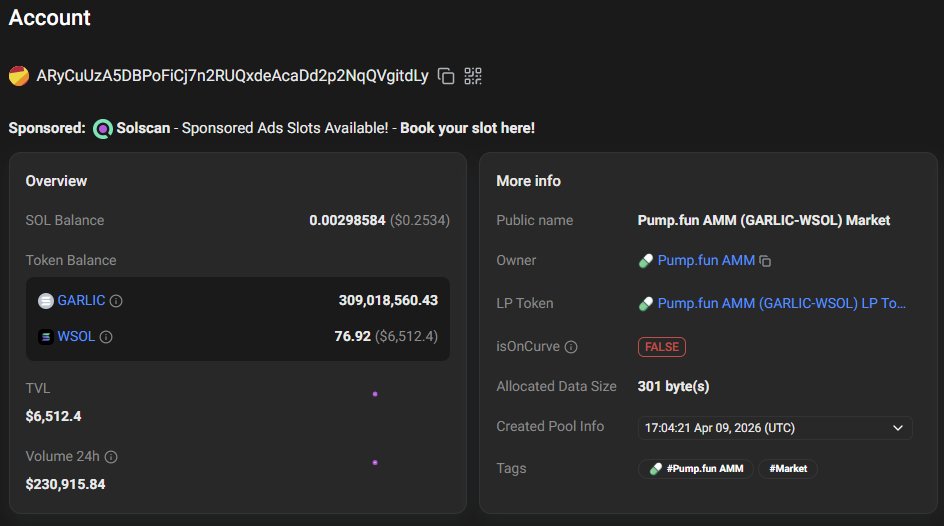
Task: Copy the Owner address
Action: point(765,261)
